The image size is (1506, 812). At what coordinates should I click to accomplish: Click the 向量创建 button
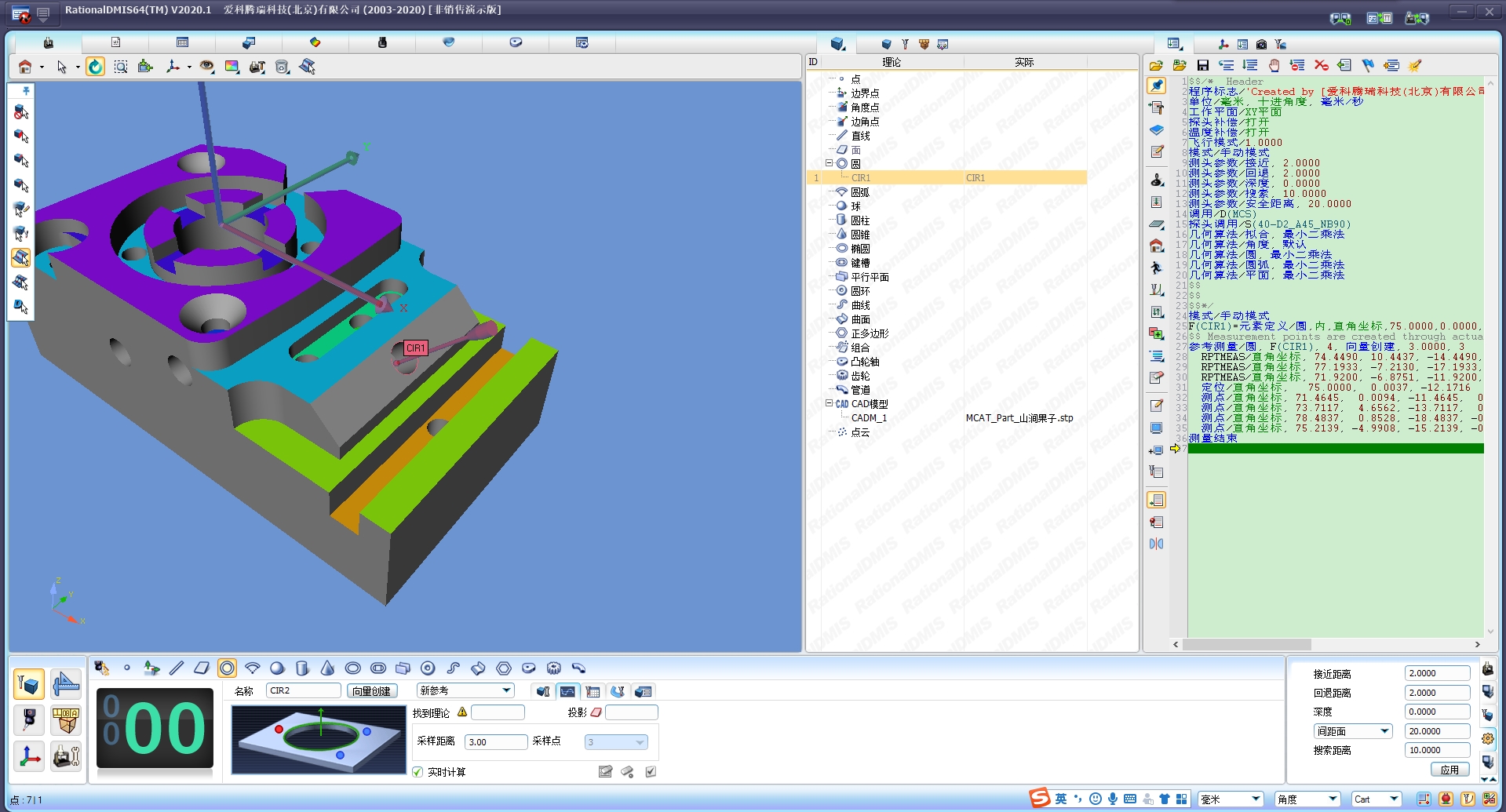[371, 691]
